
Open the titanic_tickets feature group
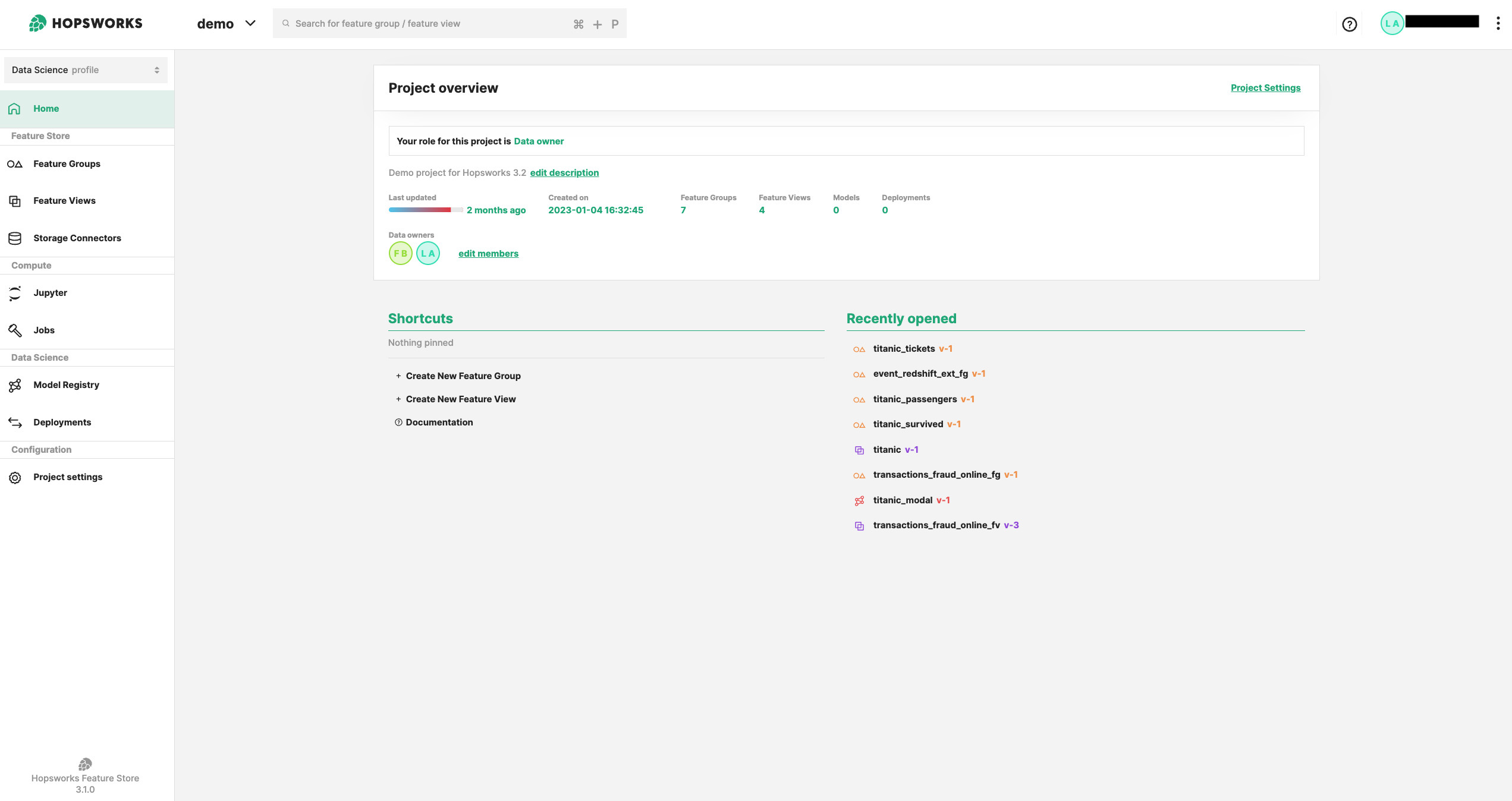904,348
